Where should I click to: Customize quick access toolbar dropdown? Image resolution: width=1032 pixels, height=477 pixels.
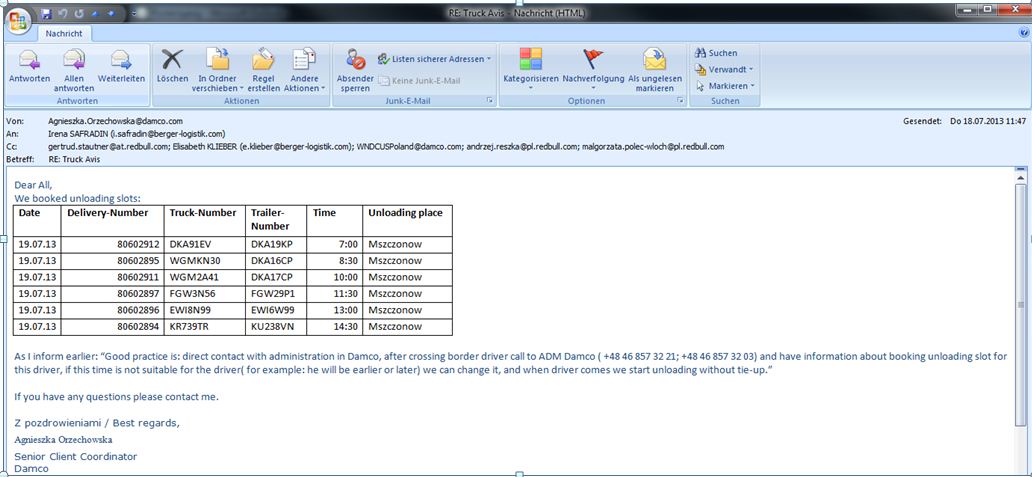[134, 13]
